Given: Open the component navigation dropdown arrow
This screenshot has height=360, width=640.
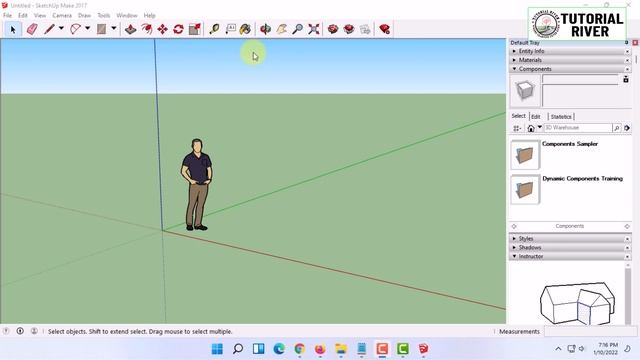Looking at the screenshot, I should (x=539, y=128).
